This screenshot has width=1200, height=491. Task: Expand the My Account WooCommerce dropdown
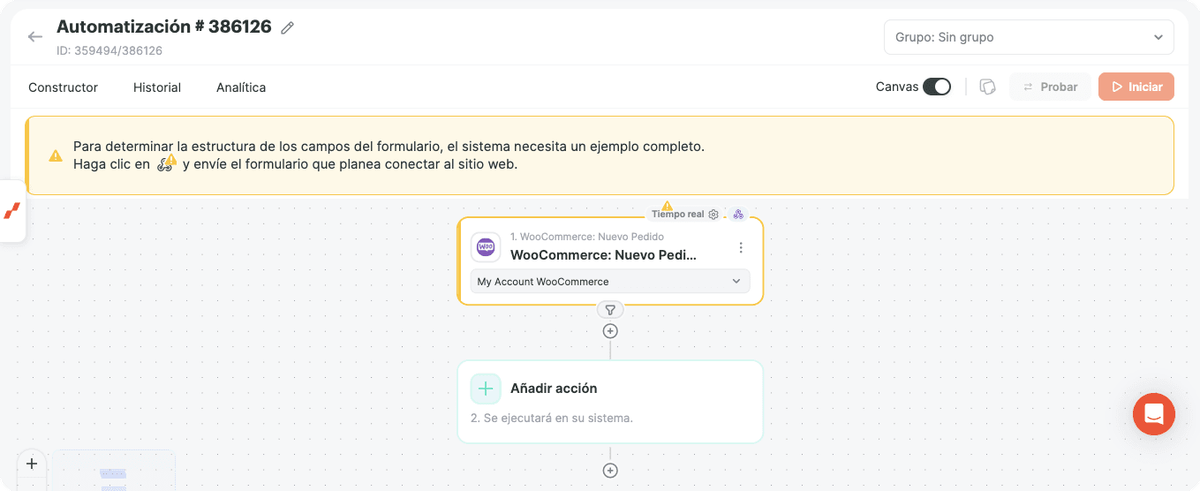coord(610,281)
